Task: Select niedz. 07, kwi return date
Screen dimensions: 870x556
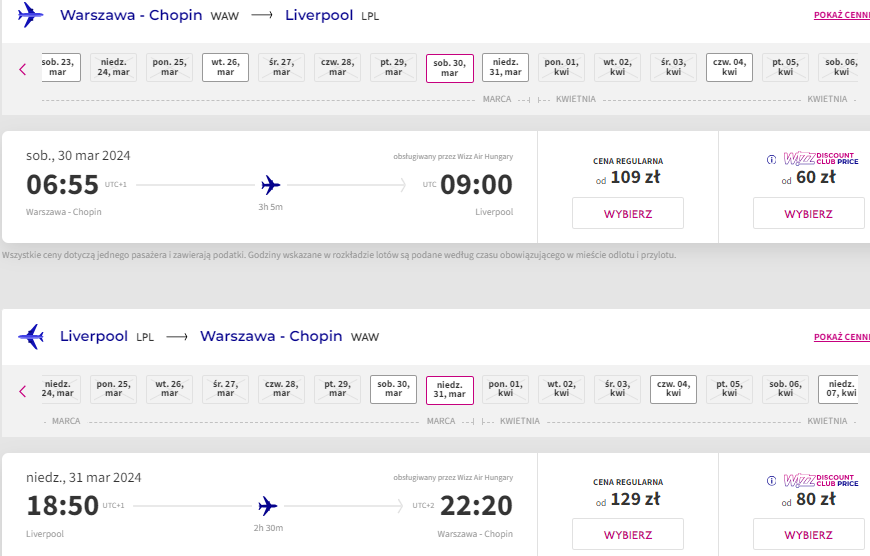Action: (841, 389)
